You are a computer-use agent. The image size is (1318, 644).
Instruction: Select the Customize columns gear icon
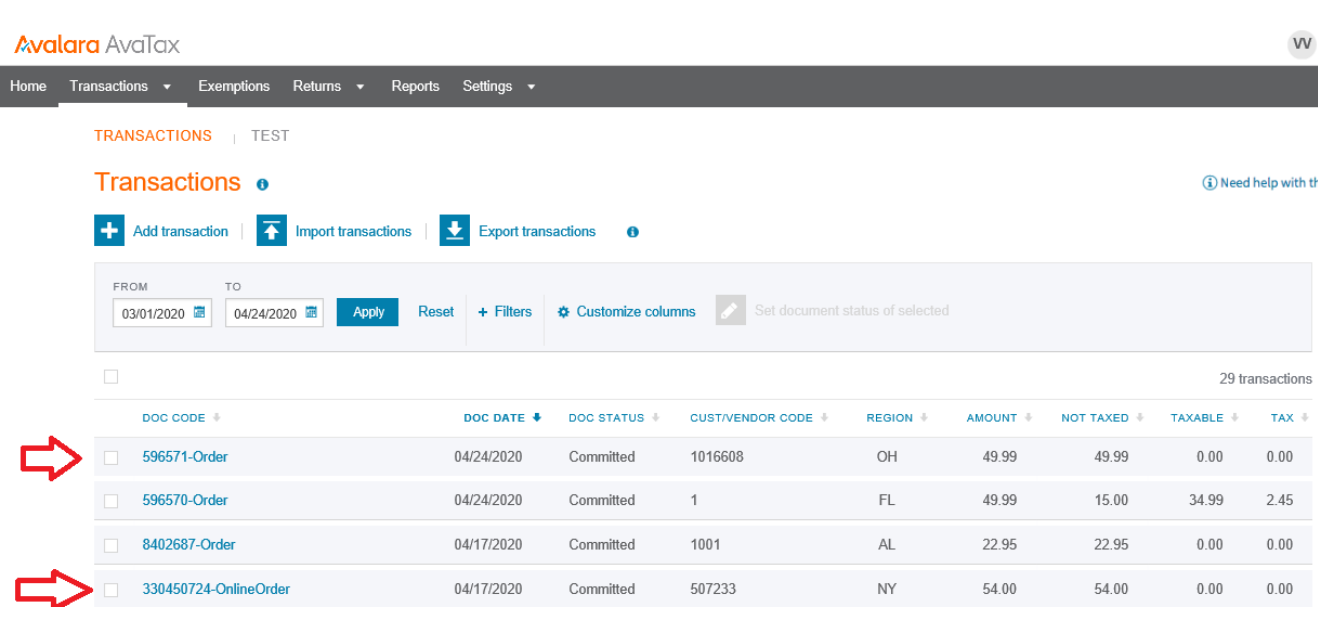(x=563, y=312)
